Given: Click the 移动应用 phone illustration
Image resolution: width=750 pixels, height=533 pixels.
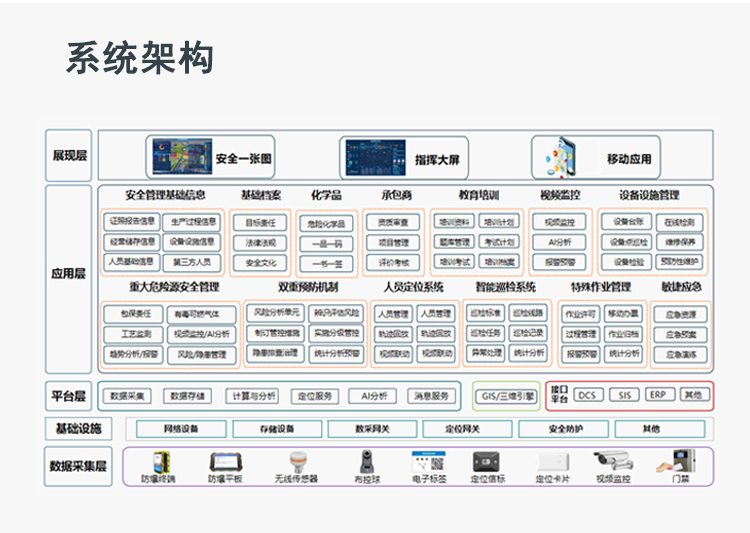Looking at the screenshot, I should point(561,157).
